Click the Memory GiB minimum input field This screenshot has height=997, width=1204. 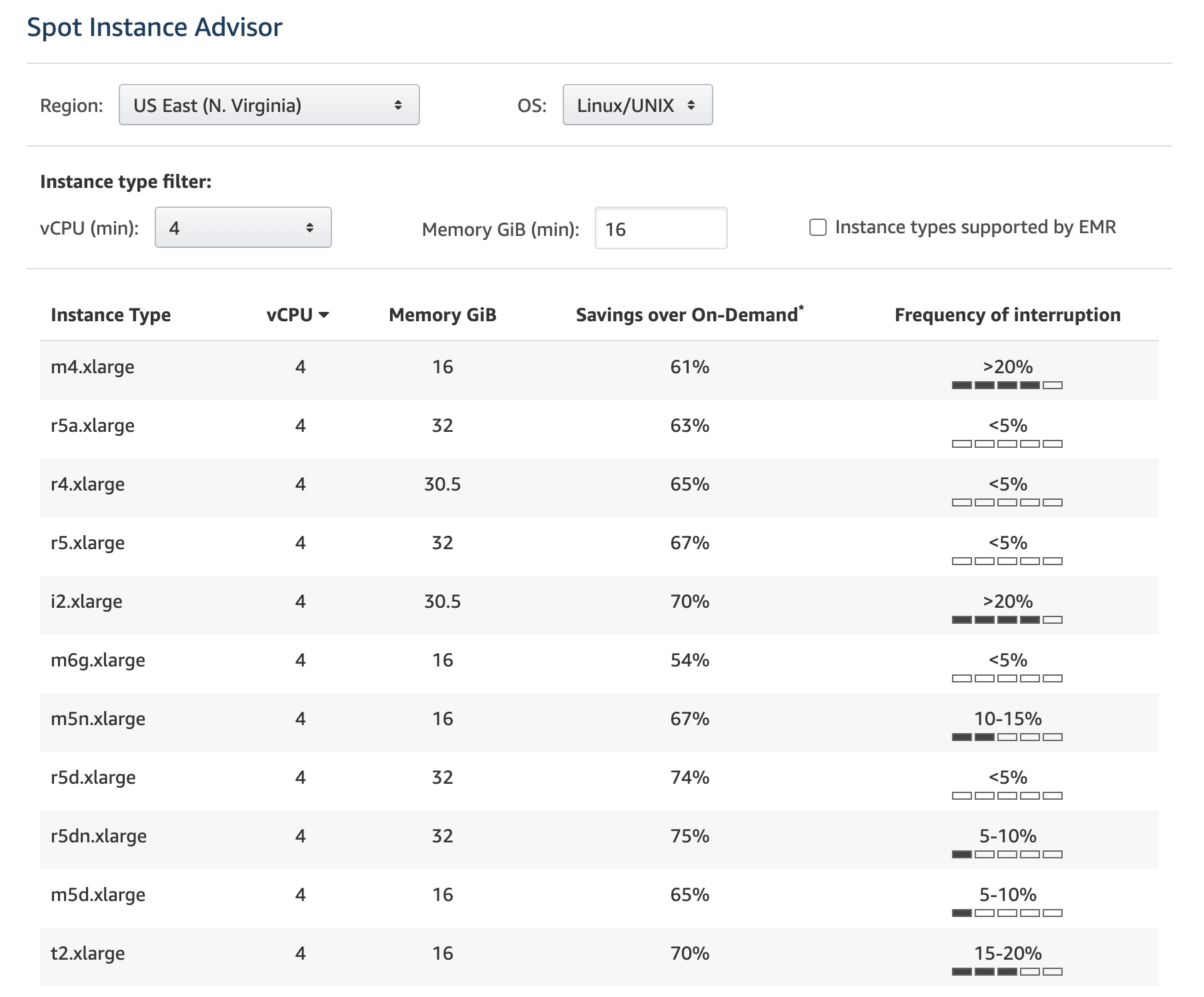660,229
